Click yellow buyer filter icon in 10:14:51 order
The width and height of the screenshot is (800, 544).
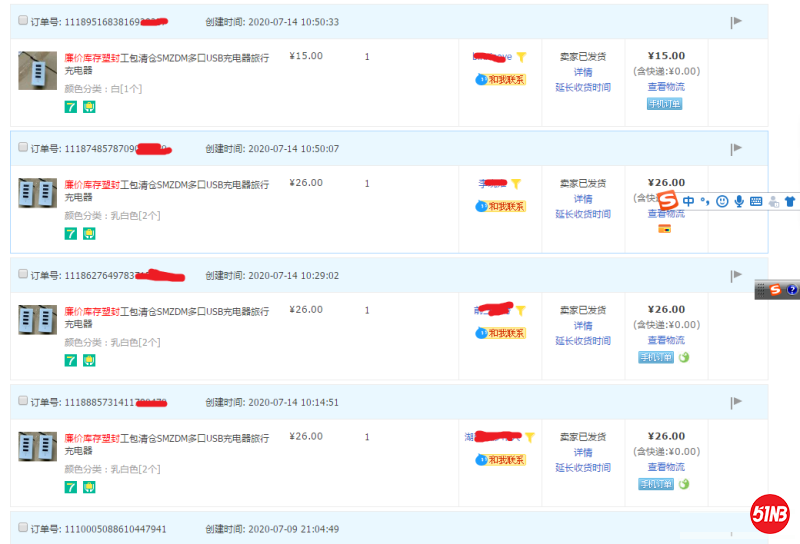(530, 437)
